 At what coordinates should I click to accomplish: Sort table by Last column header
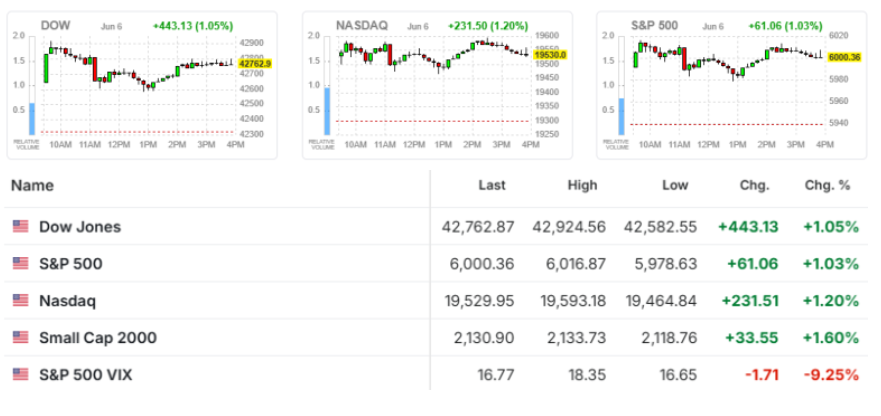coord(492,186)
